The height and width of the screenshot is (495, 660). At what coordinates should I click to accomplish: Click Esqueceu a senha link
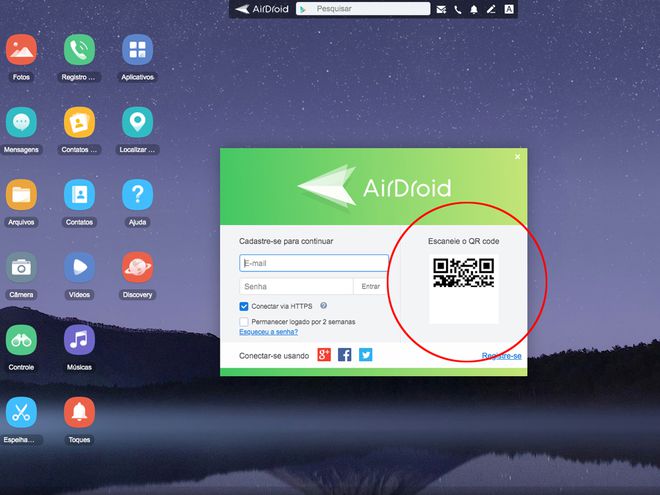coord(269,332)
